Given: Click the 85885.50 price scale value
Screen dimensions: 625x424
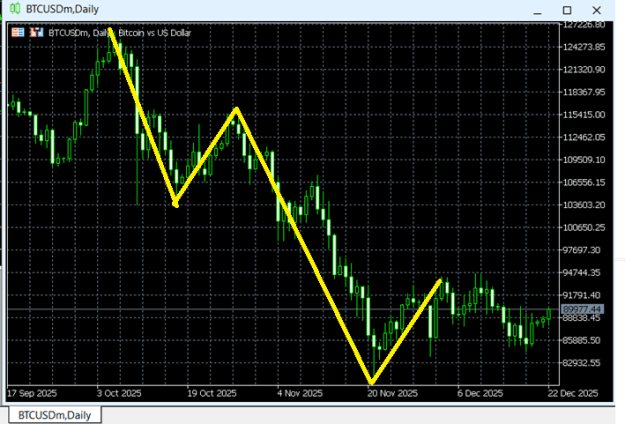Looking at the screenshot, I should (584, 340).
